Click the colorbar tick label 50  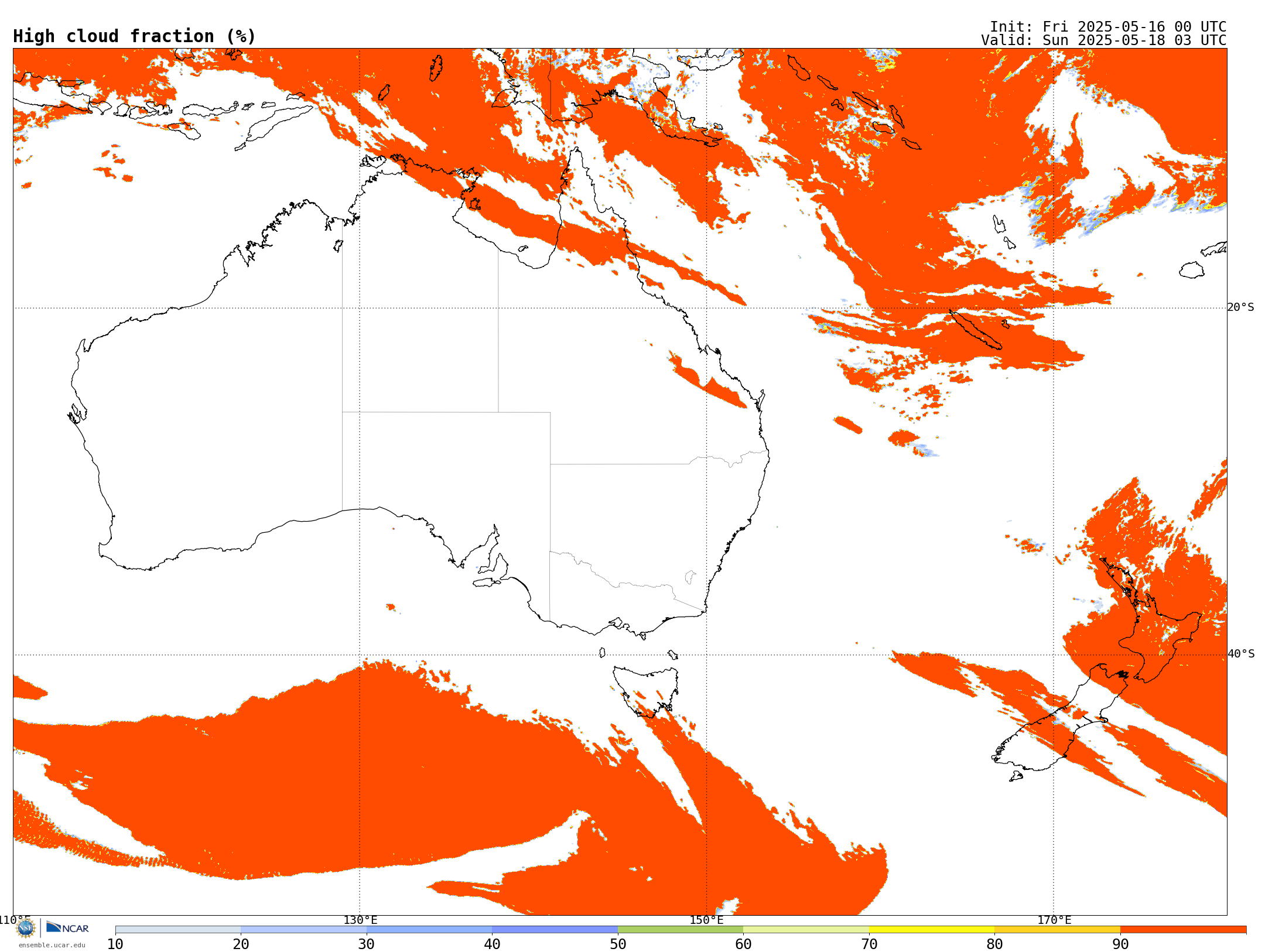click(x=618, y=944)
